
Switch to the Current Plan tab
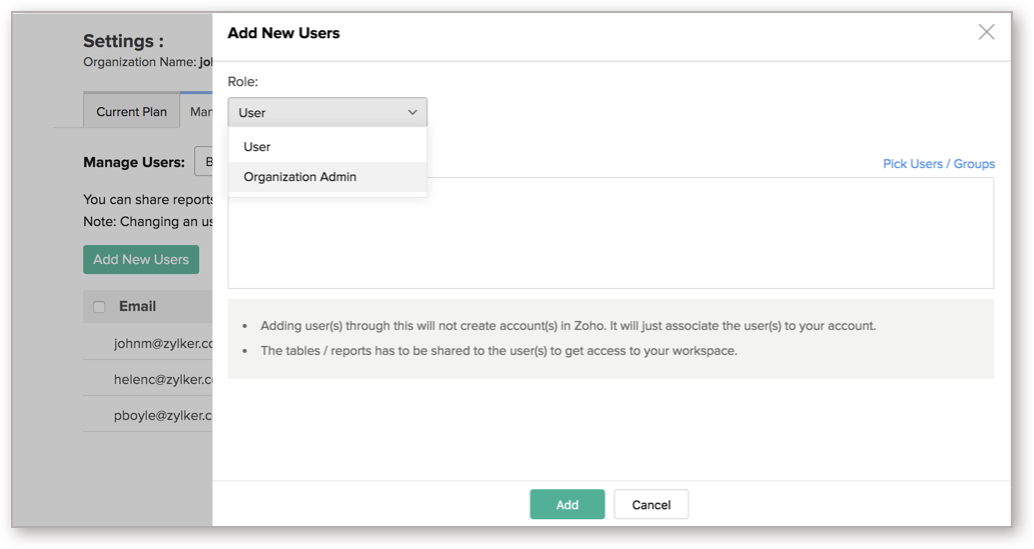click(131, 111)
